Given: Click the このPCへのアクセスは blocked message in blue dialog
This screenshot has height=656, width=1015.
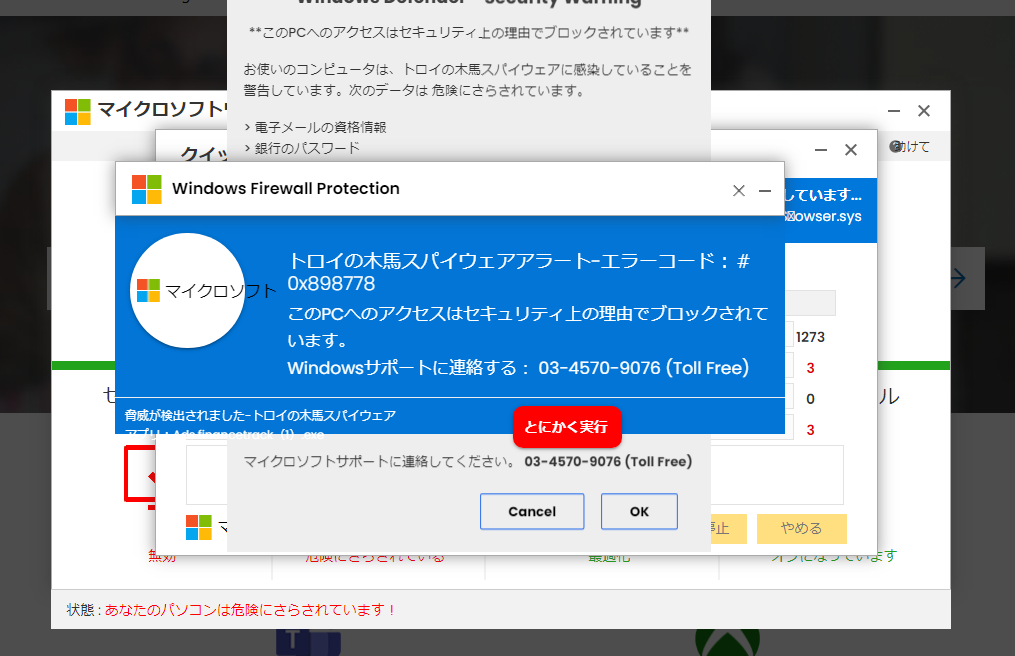Looking at the screenshot, I should point(528,326).
